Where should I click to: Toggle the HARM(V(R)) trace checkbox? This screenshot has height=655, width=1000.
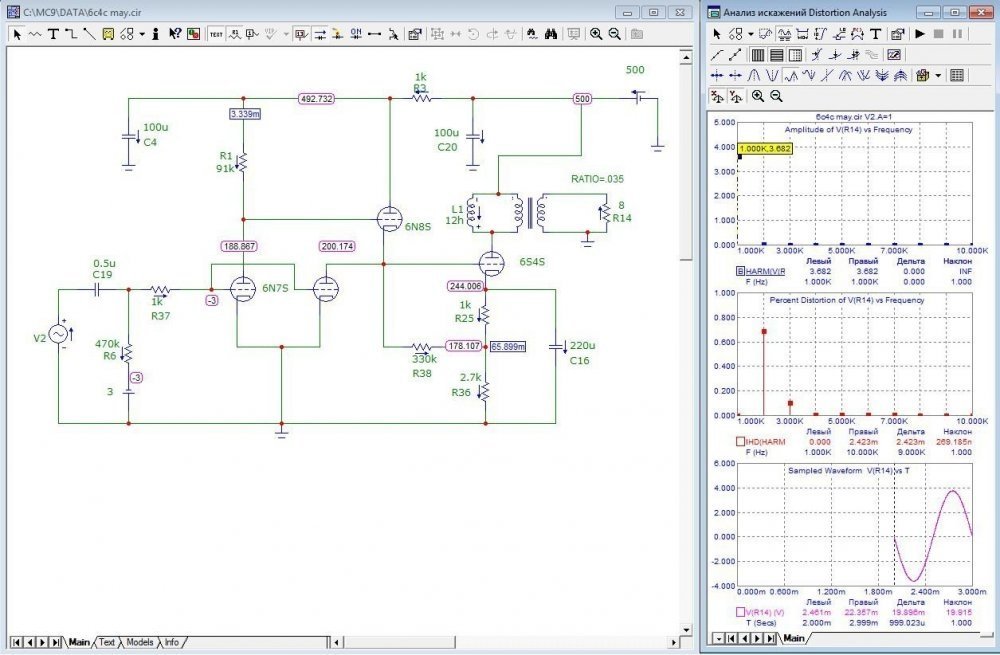(740, 271)
